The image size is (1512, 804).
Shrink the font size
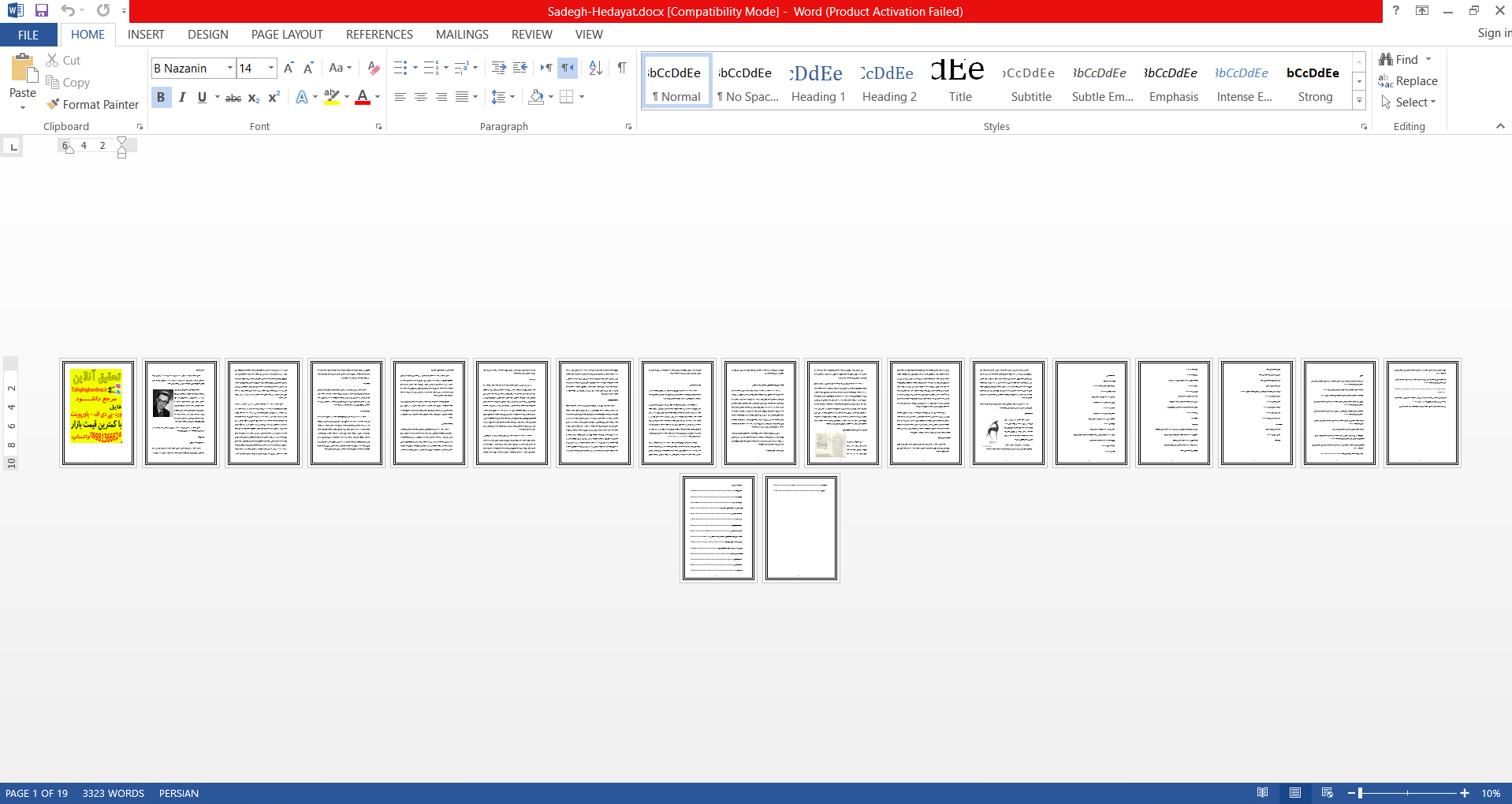tap(308, 68)
